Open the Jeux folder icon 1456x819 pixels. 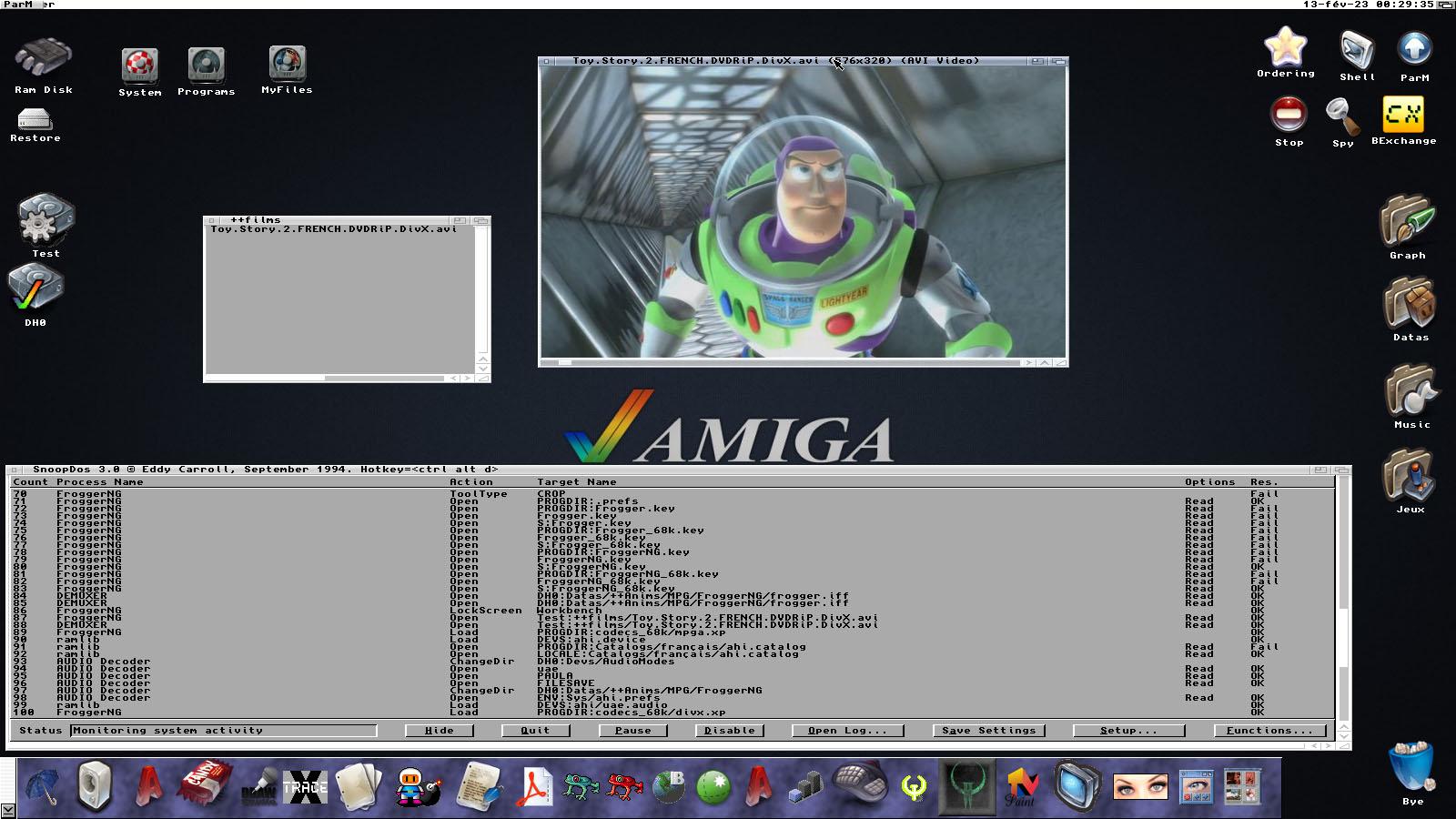pos(1409,474)
